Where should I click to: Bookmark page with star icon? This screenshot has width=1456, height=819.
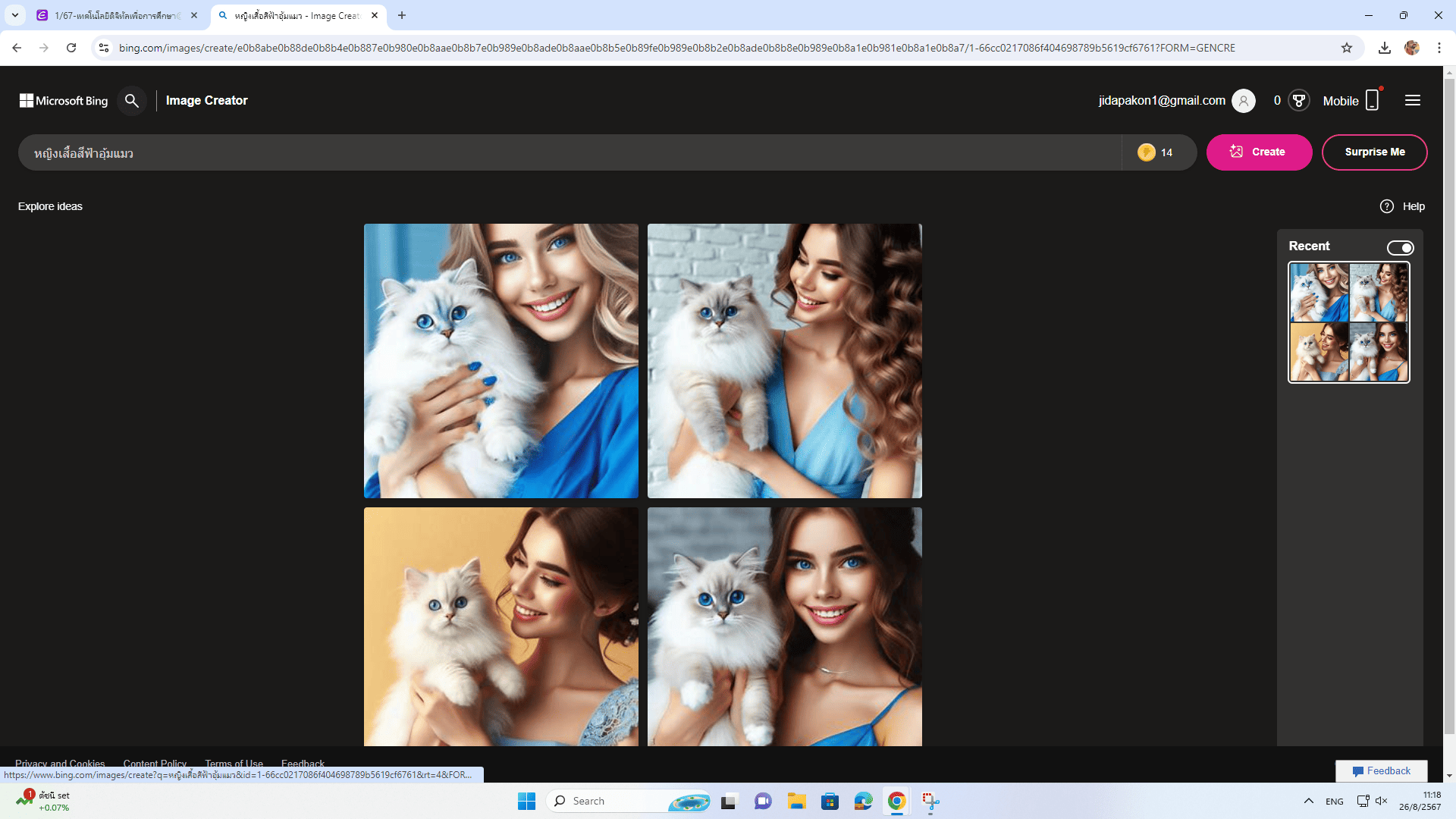click(1347, 48)
